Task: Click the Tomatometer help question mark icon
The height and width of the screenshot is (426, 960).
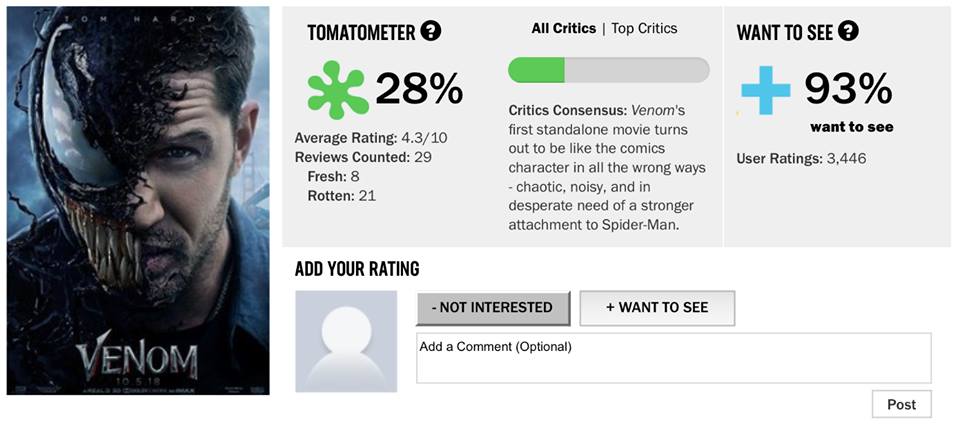Action: [431, 31]
